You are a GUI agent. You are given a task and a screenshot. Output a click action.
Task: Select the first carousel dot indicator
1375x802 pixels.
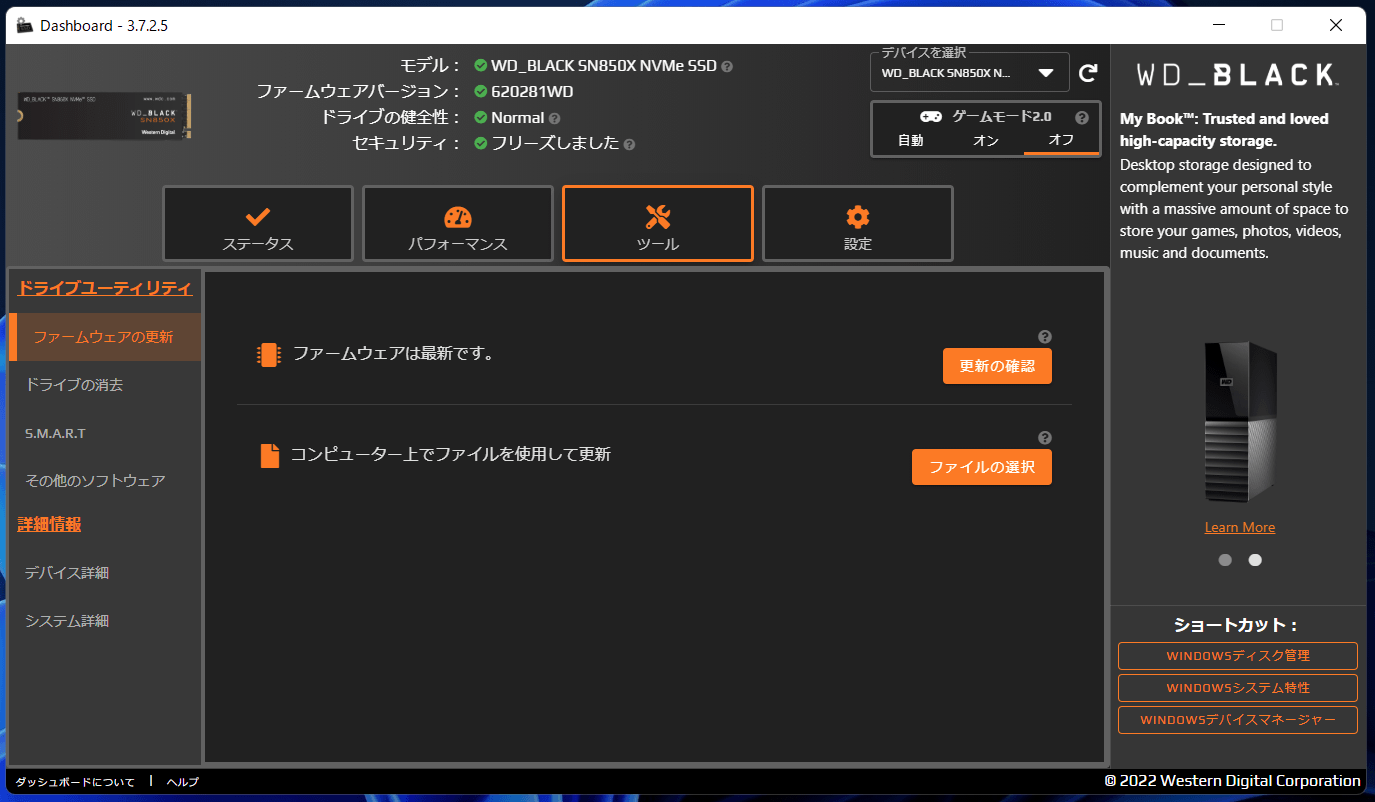(x=1225, y=560)
